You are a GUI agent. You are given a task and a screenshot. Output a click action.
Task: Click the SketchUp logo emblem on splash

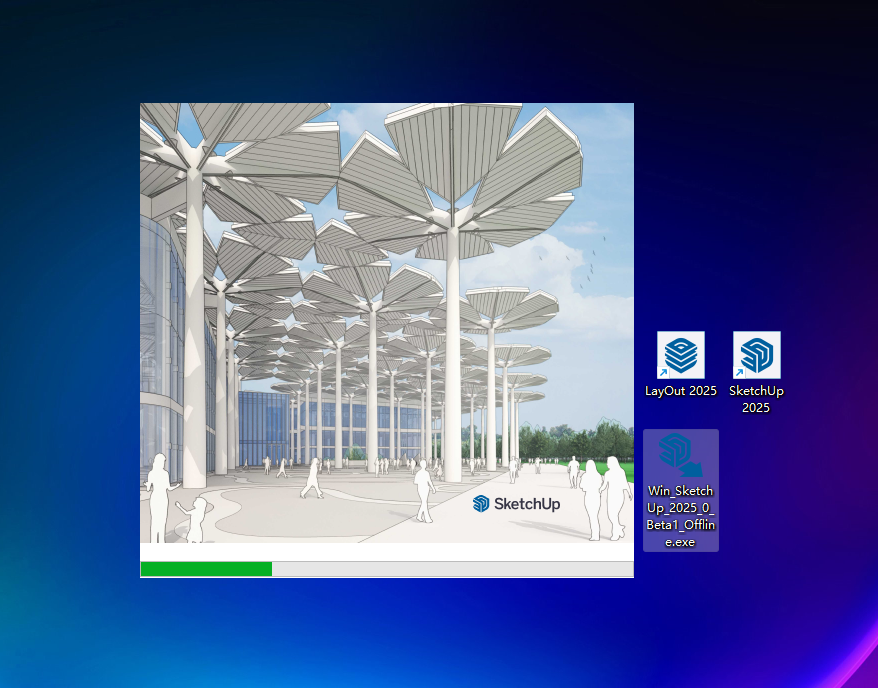481,504
